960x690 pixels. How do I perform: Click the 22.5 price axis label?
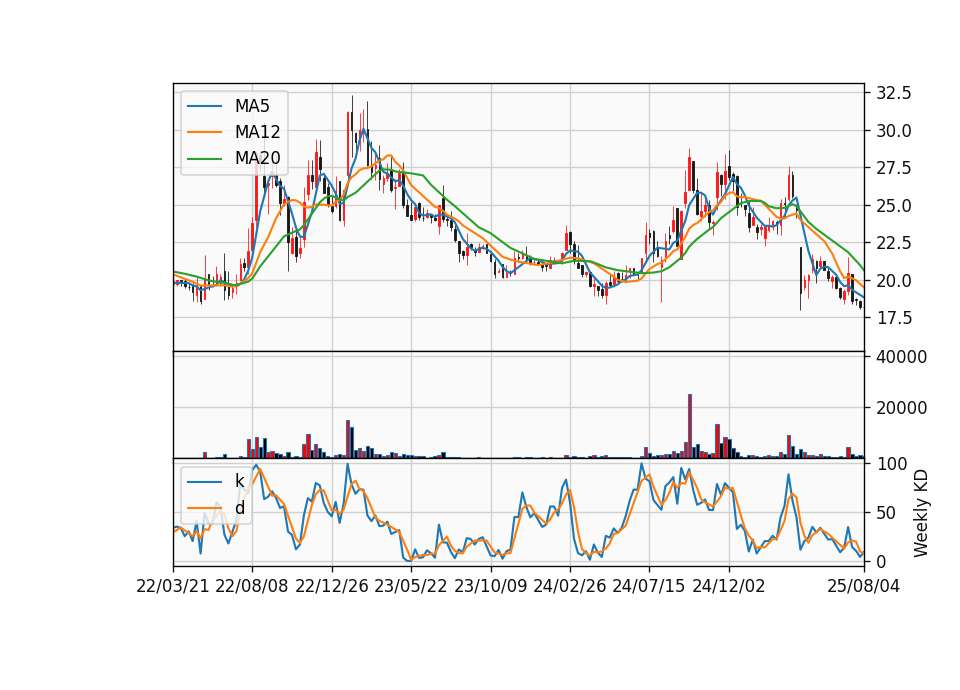[894, 243]
